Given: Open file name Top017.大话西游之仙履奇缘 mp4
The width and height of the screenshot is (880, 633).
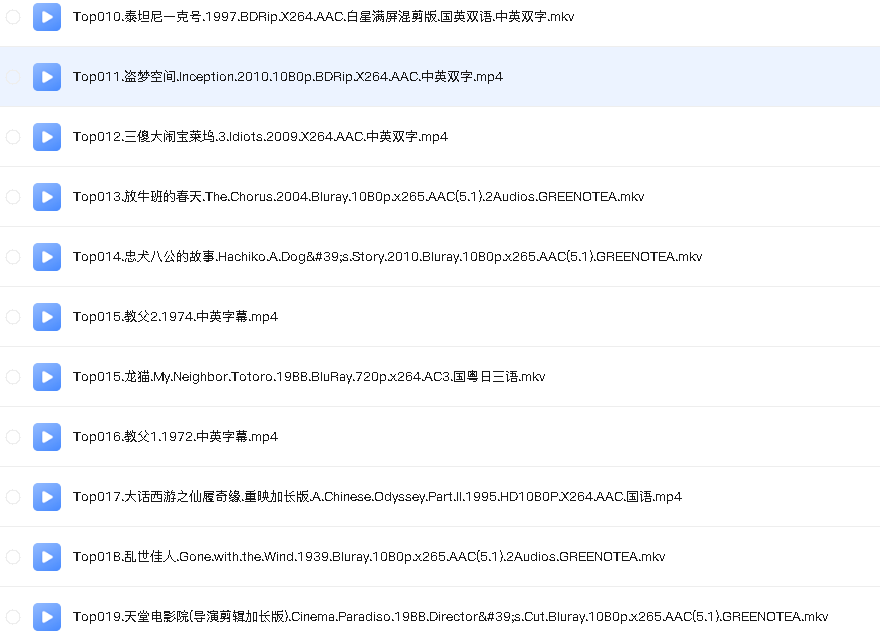Looking at the screenshot, I should coord(377,497).
